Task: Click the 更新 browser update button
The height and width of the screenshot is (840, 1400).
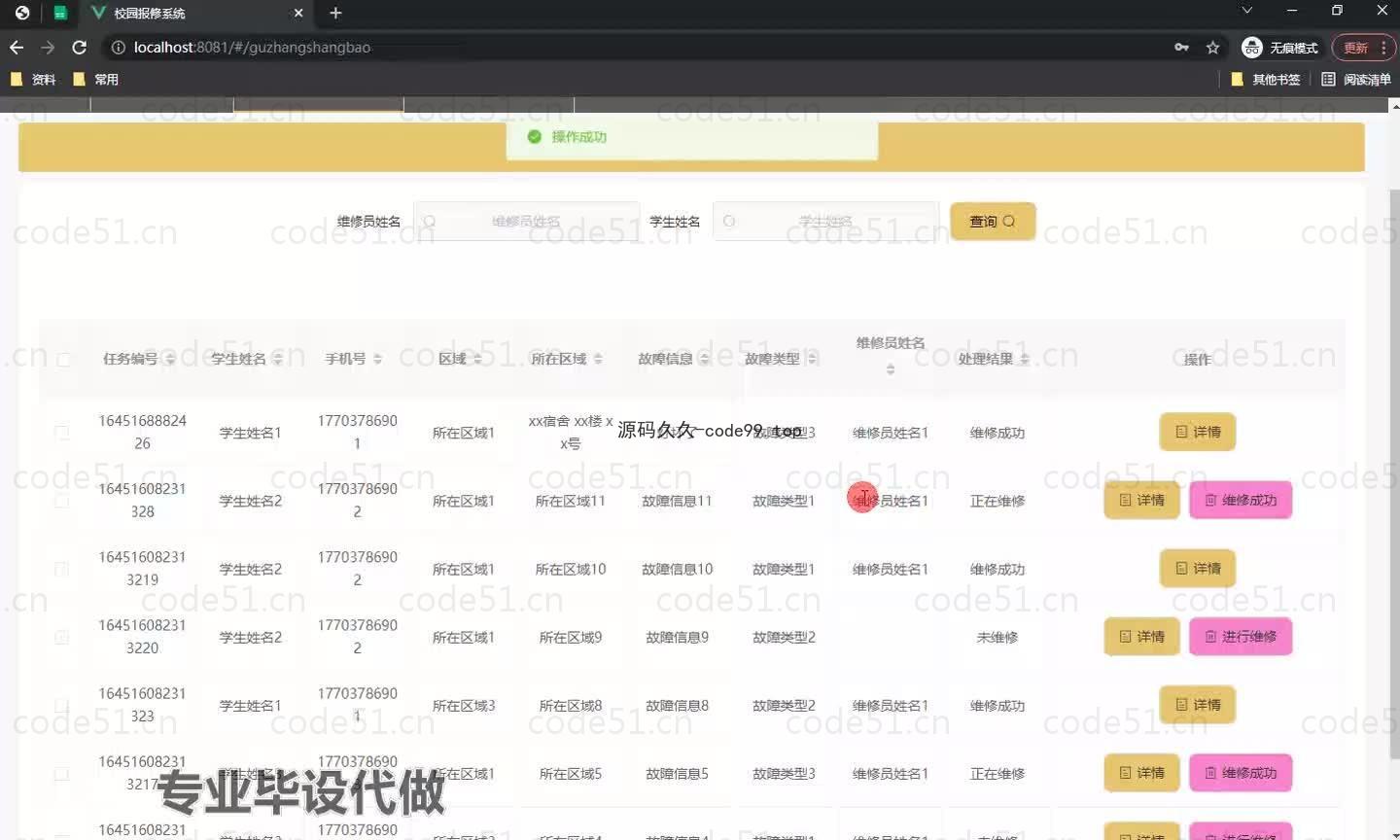Action: click(x=1355, y=48)
